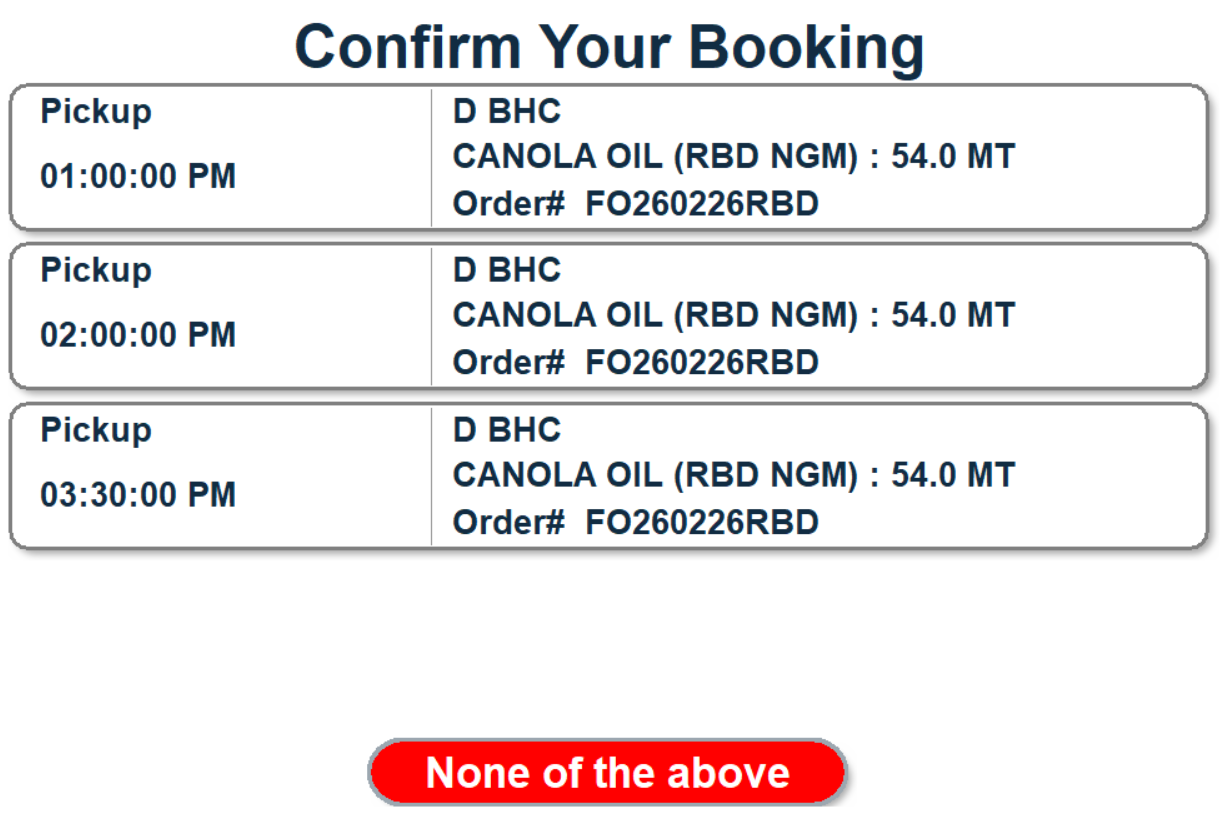Click D BHC in the 03:30 PM booking
The height and width of the screenshot is (814, 1223).
point(507,430)
